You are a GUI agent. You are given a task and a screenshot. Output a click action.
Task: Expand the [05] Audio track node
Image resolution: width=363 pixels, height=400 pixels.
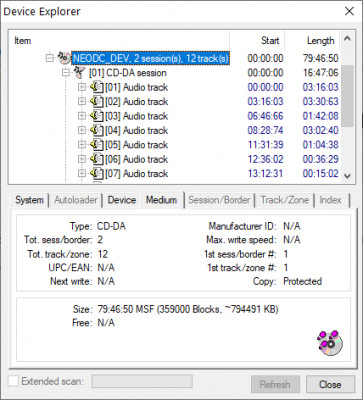pos(82,145)
